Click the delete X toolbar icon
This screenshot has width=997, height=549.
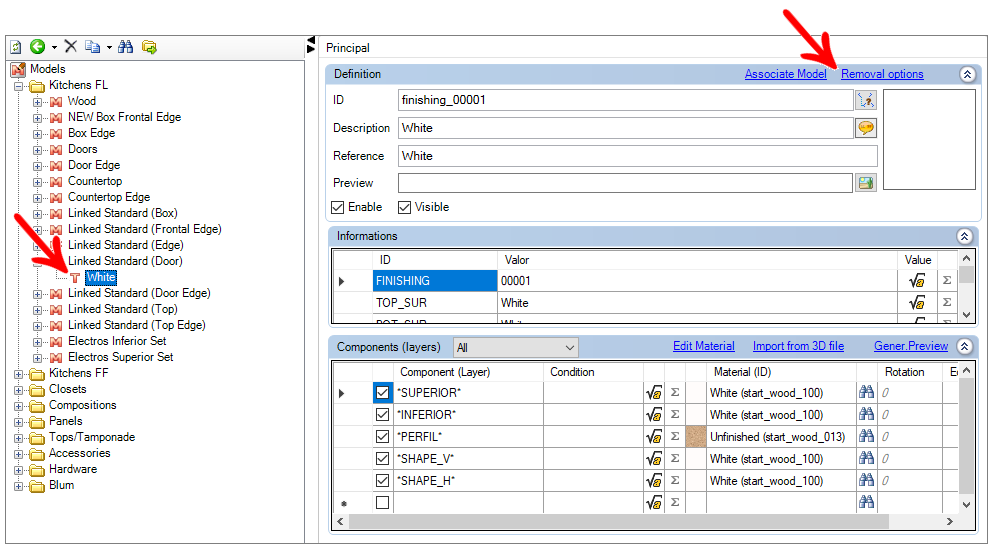coord(71,46)
